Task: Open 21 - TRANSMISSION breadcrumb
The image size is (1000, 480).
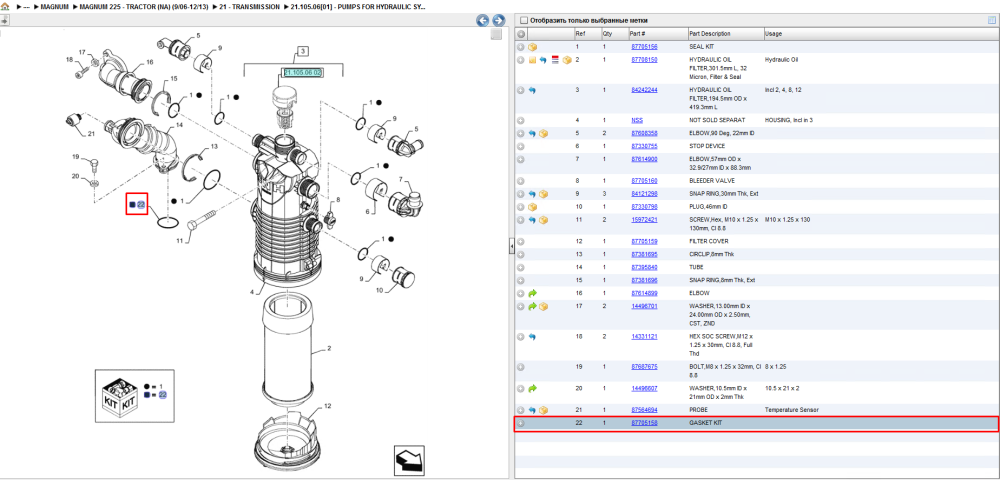Action: 249,6
